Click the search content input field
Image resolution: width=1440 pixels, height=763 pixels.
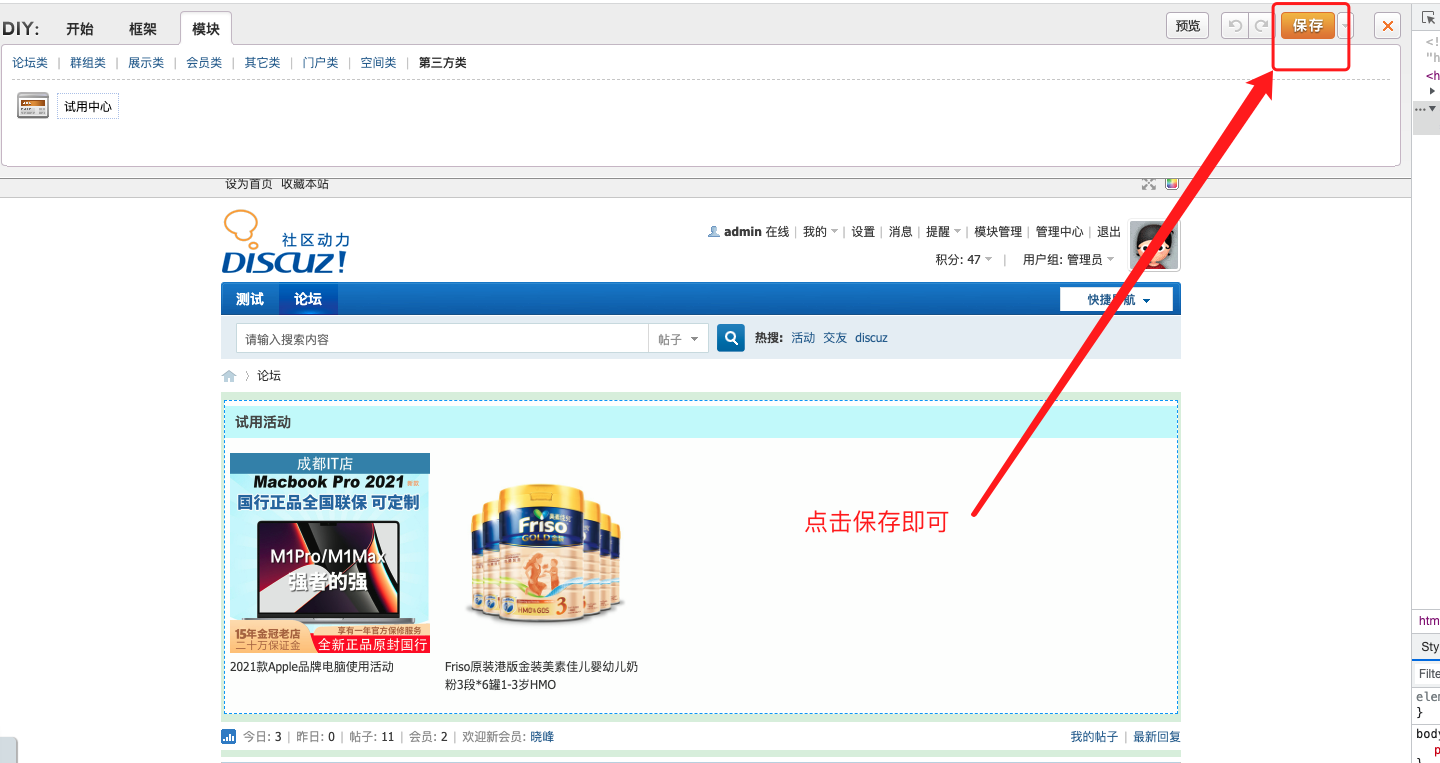[x=441, y=339]
